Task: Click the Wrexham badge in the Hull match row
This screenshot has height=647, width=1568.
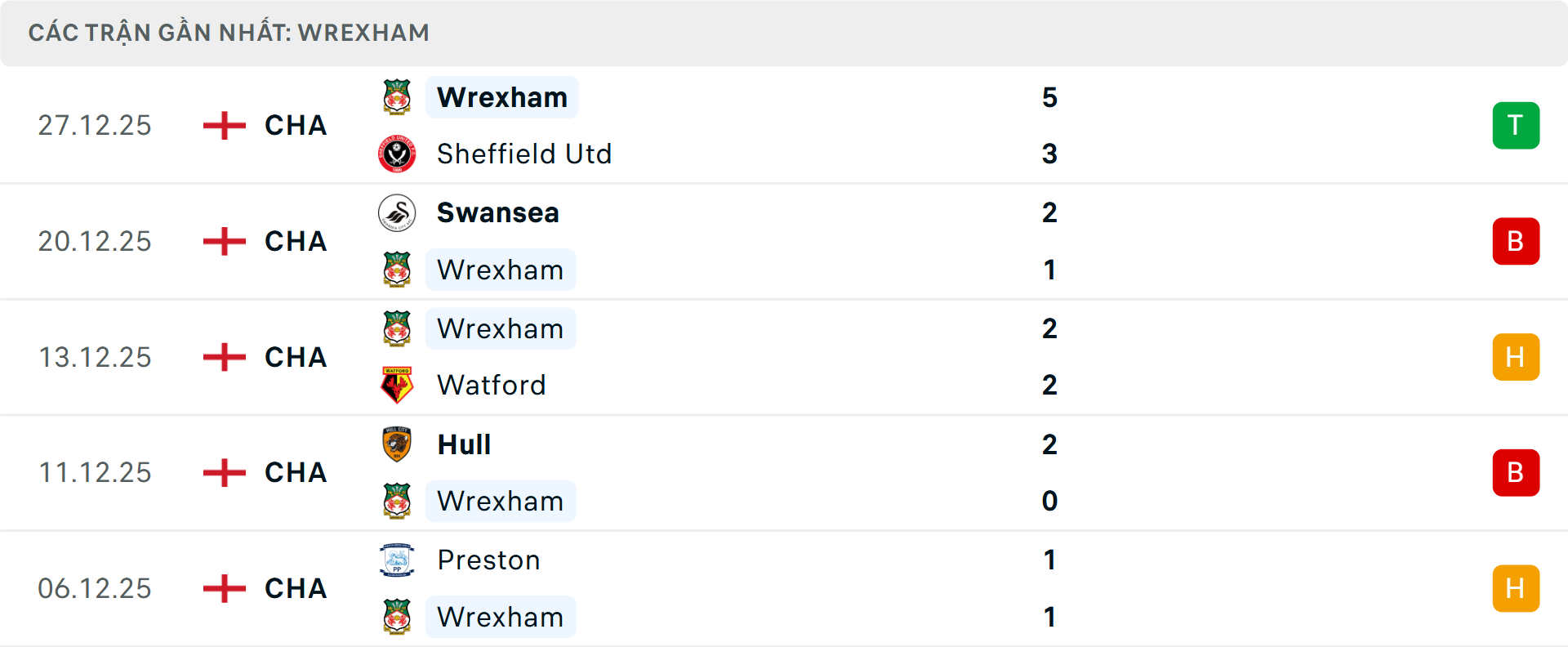Action: point(398,501)
